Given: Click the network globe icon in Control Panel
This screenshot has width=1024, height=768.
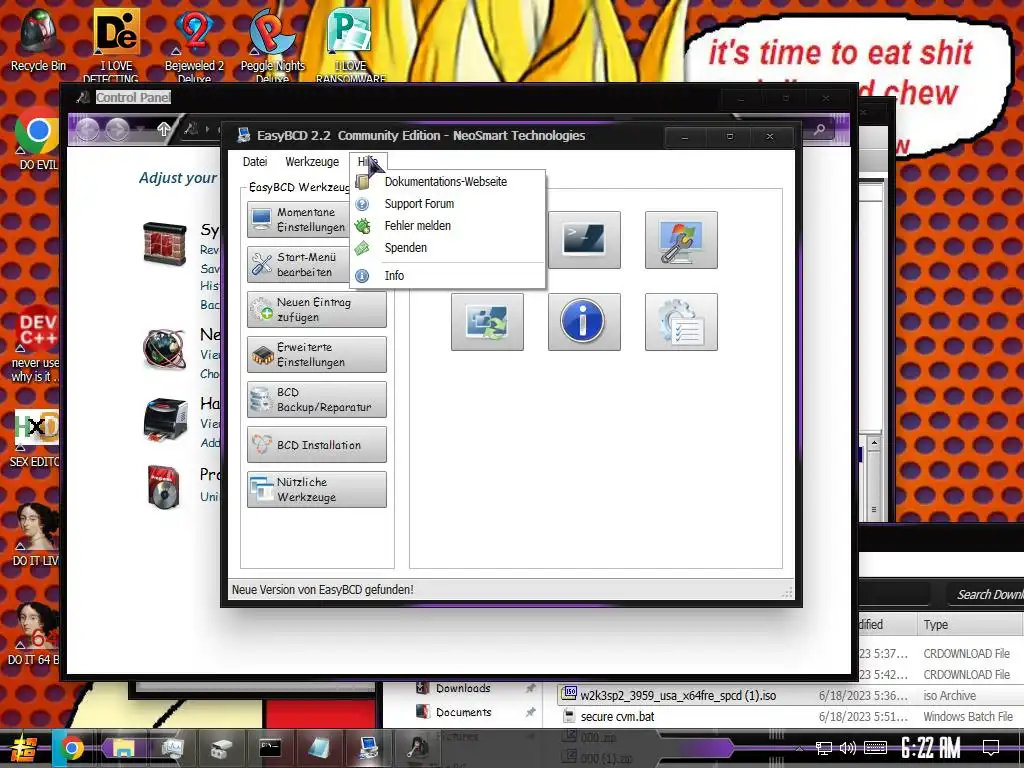Looking at the screenshot, I should [x=165, y=349].
